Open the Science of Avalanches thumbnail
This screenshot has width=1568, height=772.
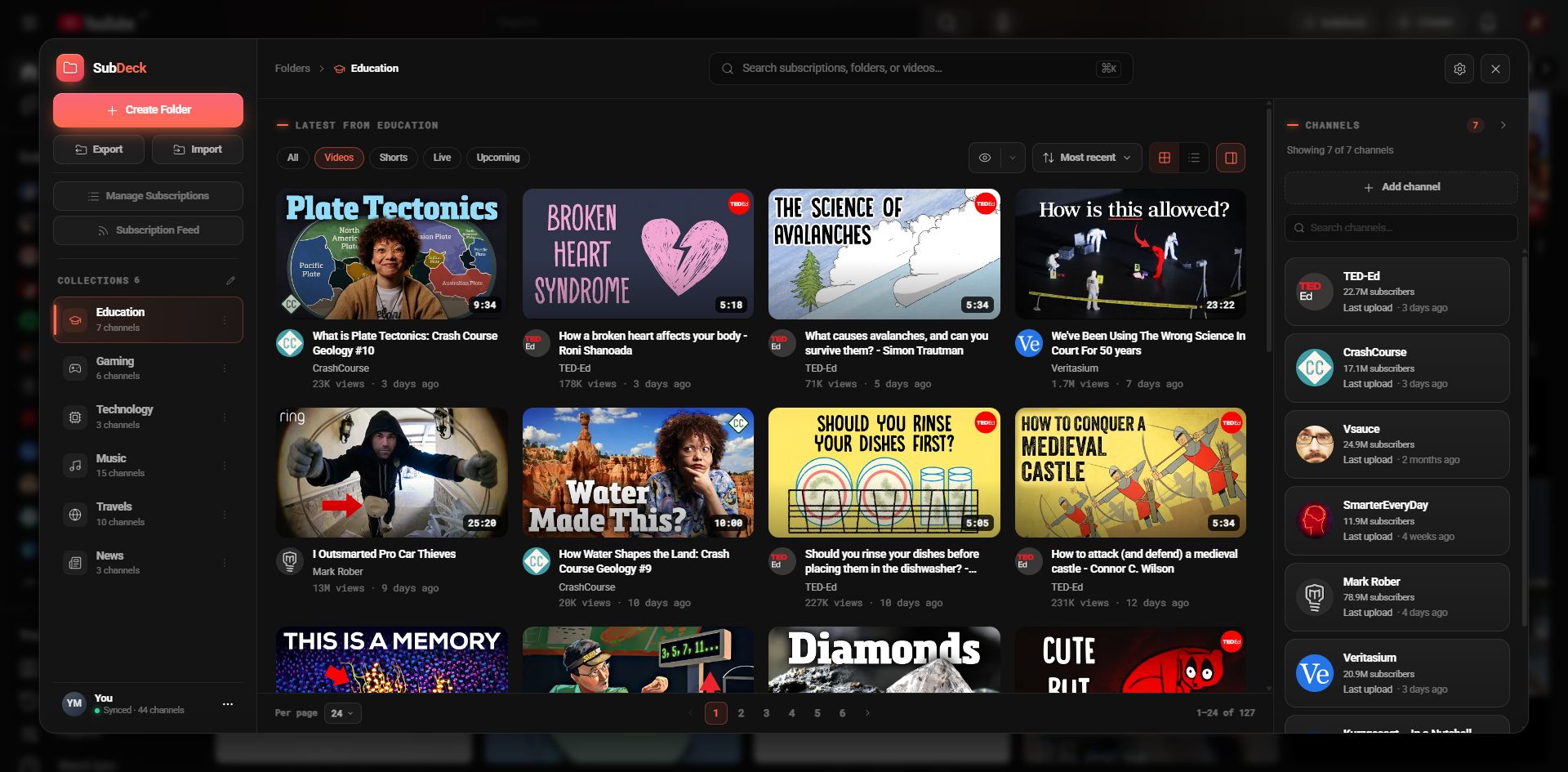coord(884,254)
